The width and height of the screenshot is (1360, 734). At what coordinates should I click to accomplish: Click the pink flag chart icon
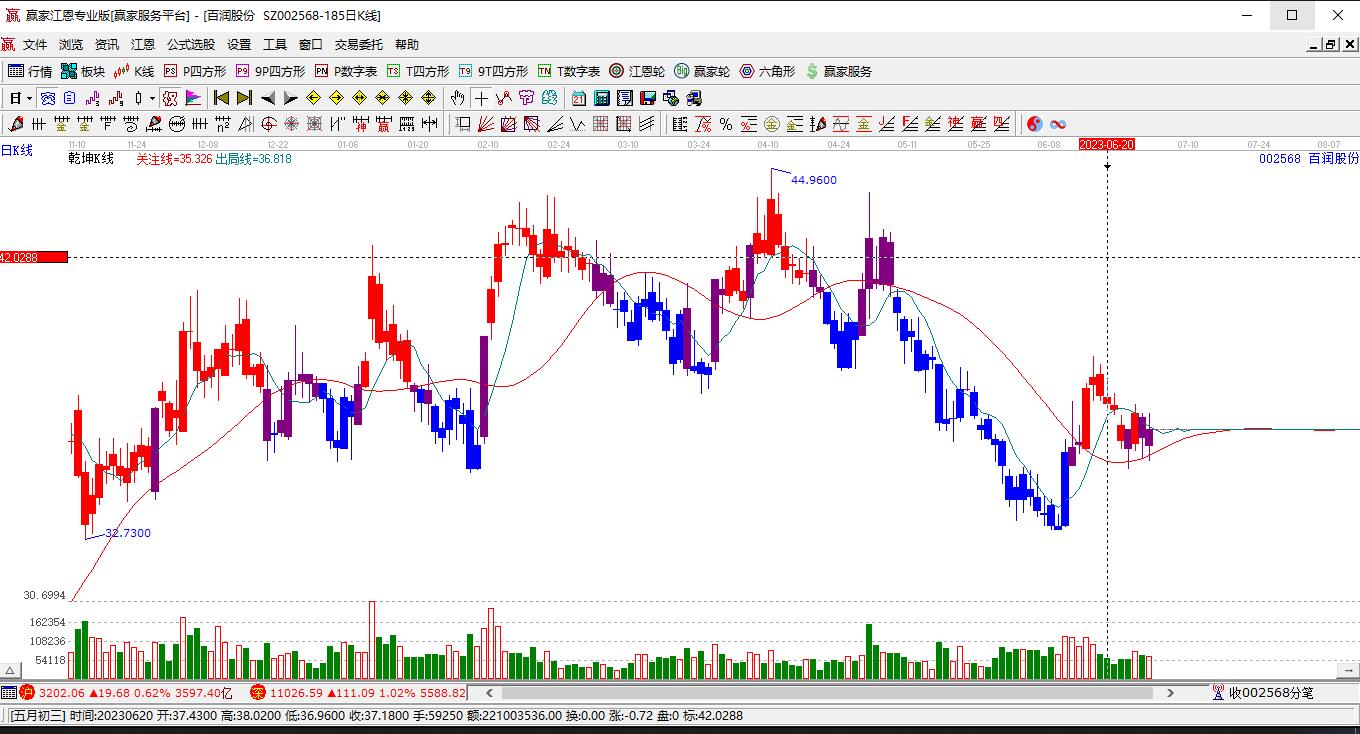coord(193,98)
